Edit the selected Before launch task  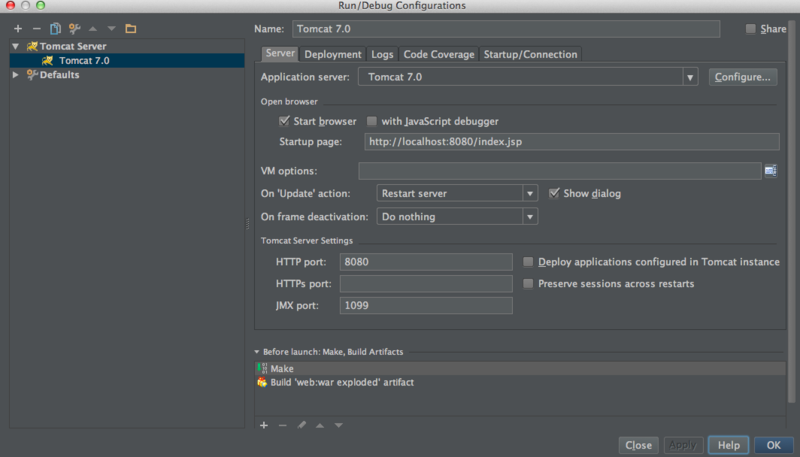pyautogui.click(x=302, y=425)
